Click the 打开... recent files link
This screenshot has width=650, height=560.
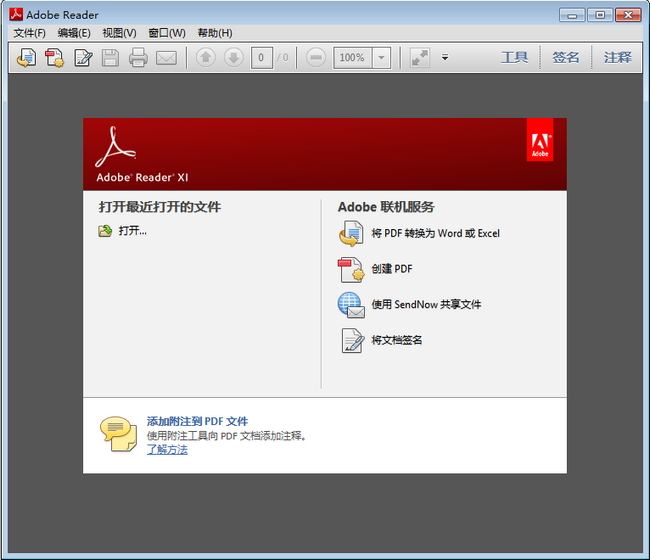pos(133,231)
